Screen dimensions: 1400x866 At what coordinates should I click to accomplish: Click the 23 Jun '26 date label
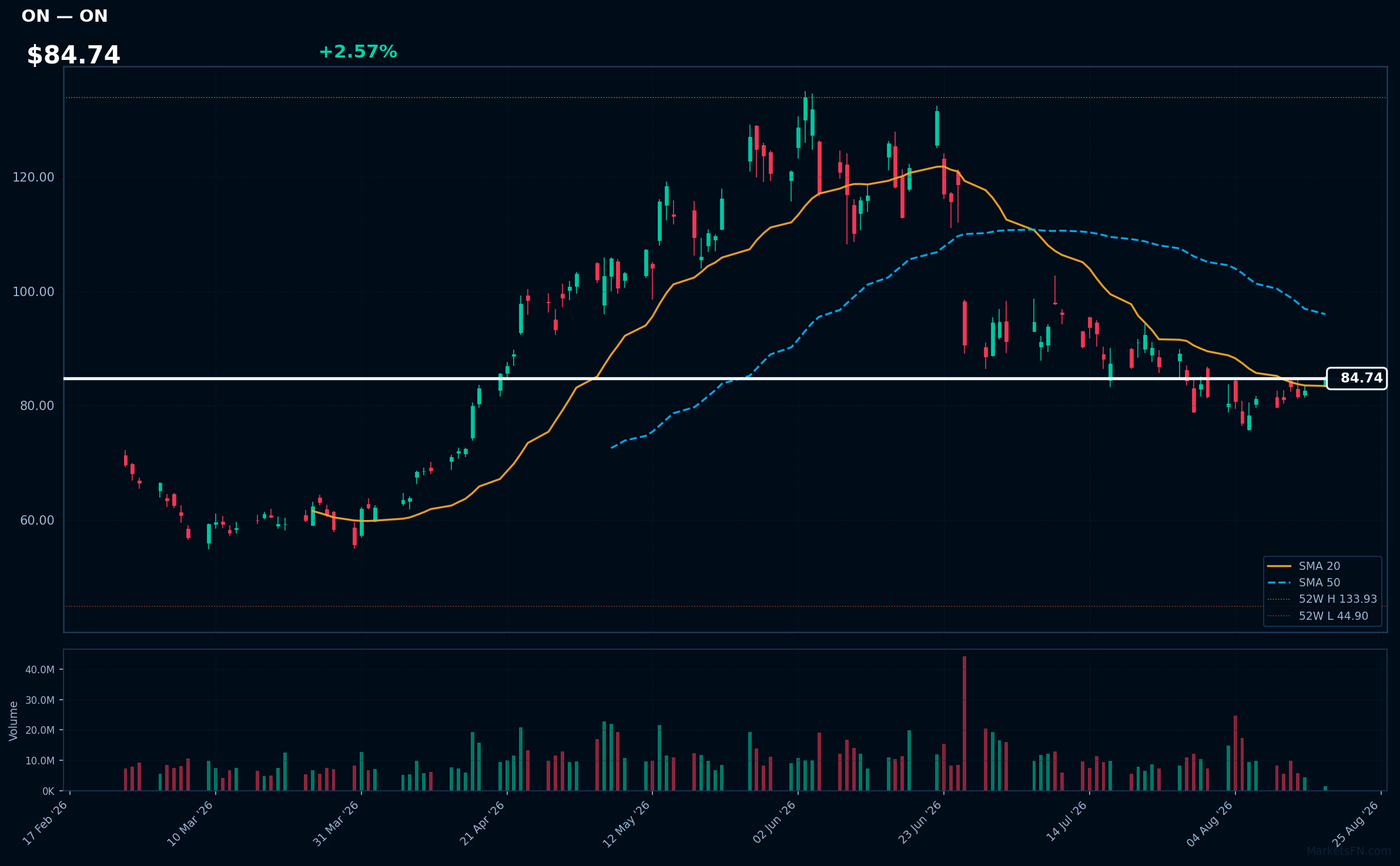(x=920, y=823)
